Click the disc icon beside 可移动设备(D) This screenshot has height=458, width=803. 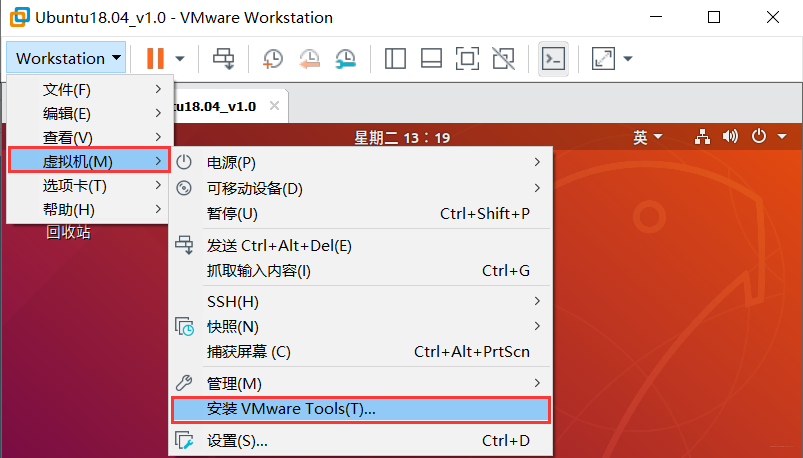(184, 188)
